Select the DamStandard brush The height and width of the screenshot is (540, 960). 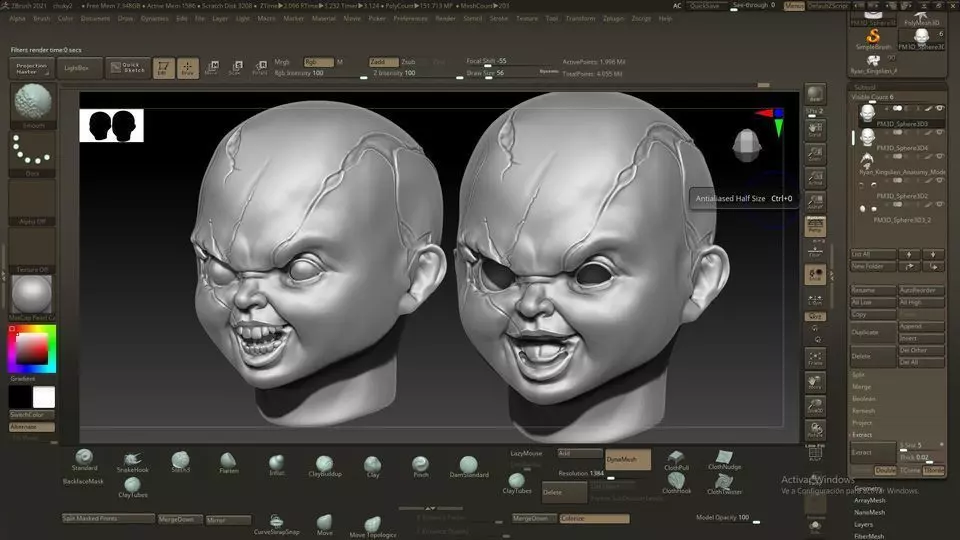(x=469, y=467)
